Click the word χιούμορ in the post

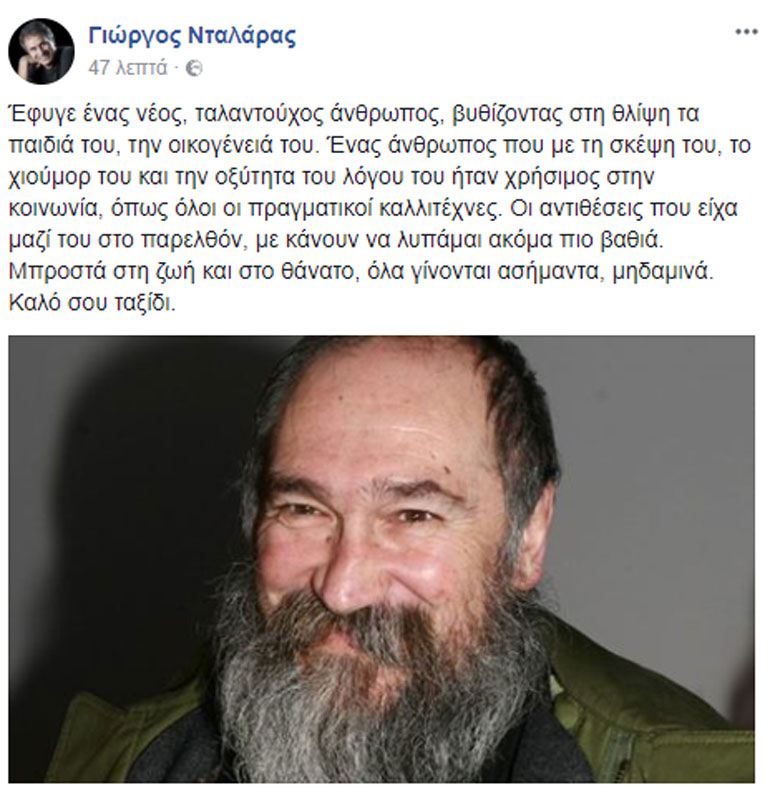(x=46, y=177)
